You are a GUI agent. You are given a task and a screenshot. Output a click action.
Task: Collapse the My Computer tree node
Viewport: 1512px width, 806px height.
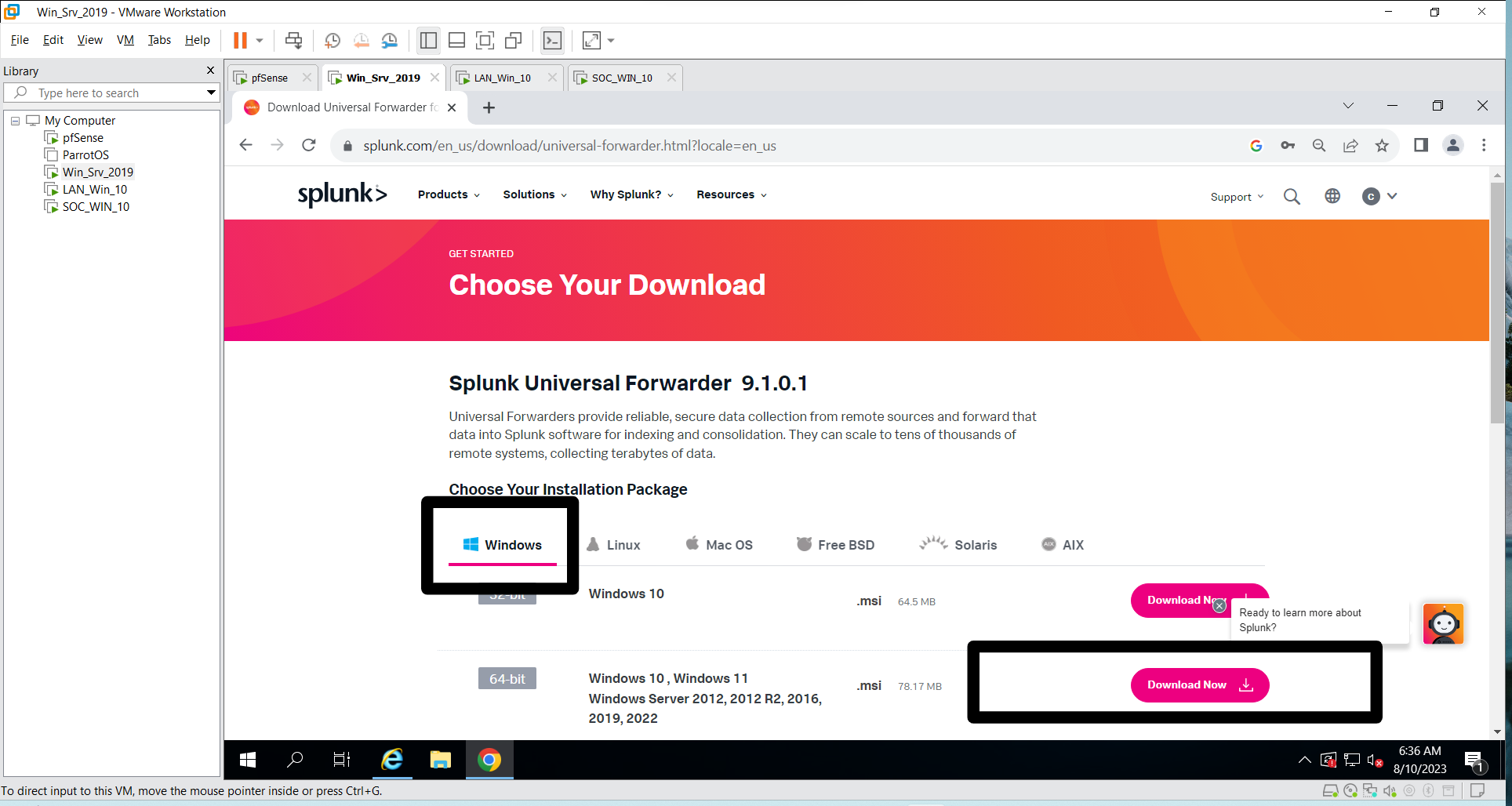tap(15, 121)
